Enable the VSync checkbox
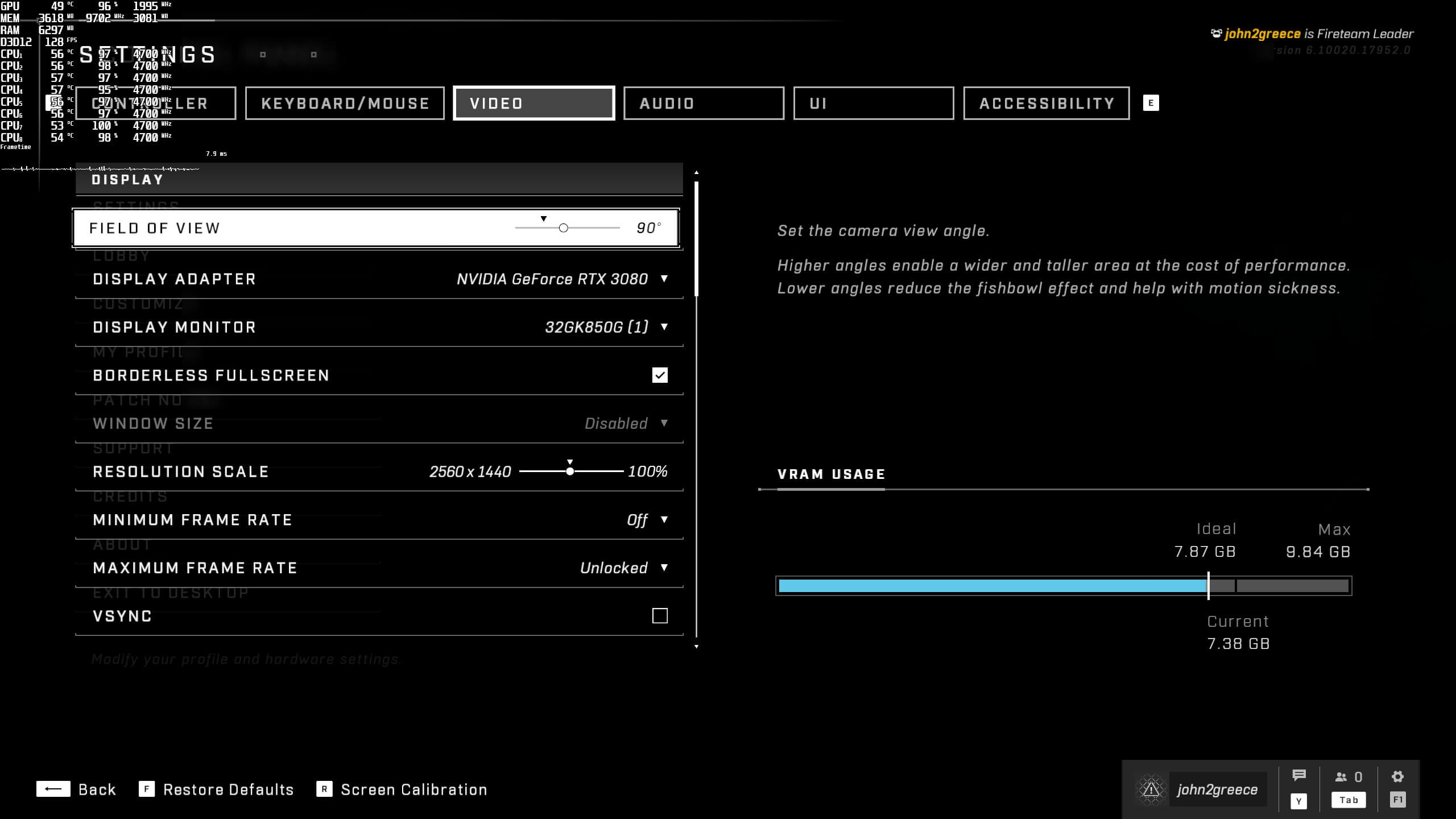 [x=660, y=616]
